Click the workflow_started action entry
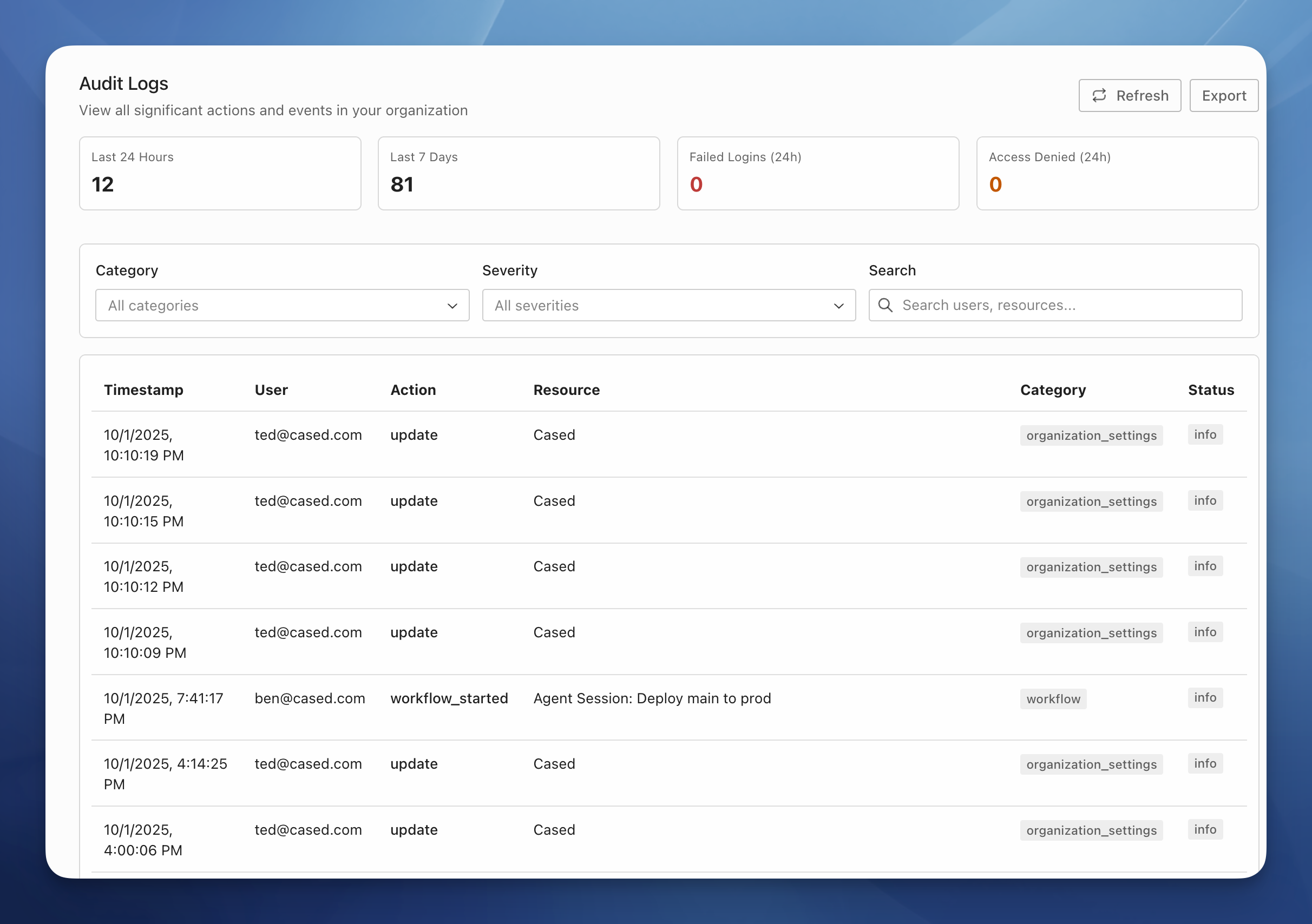The image size is (1312, 924). (449, 698)
